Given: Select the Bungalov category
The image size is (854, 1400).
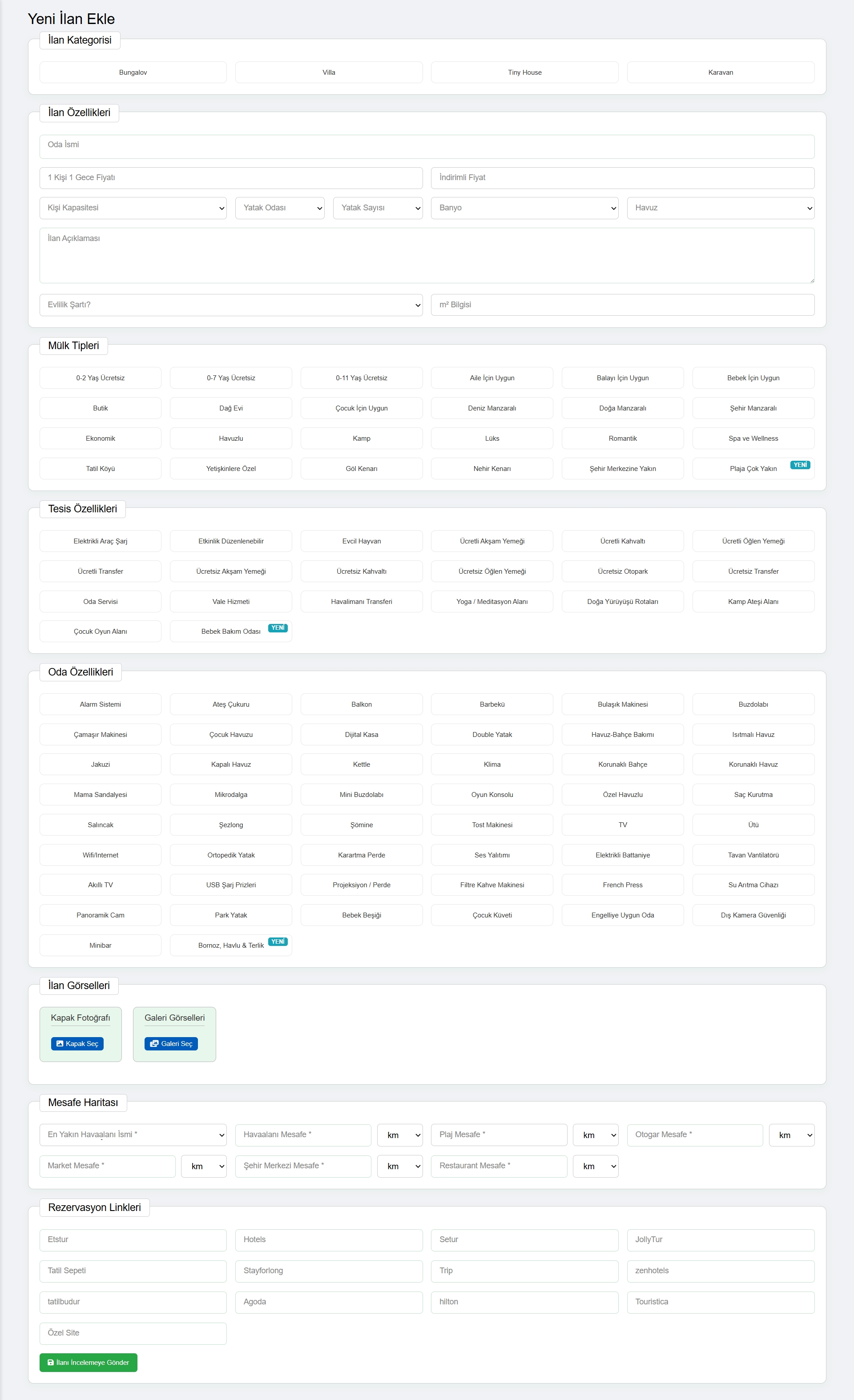Looking at the screenshot, I should coord(133,72).
